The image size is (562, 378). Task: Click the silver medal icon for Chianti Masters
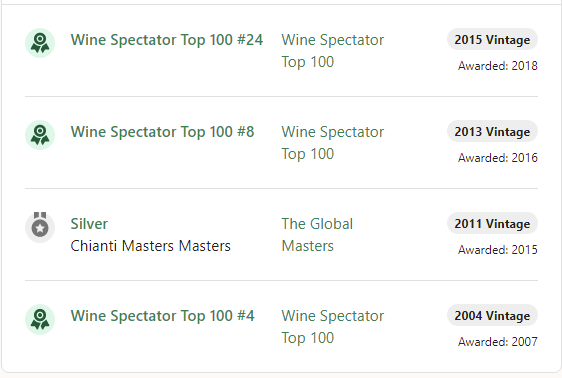tap(40, 227)
